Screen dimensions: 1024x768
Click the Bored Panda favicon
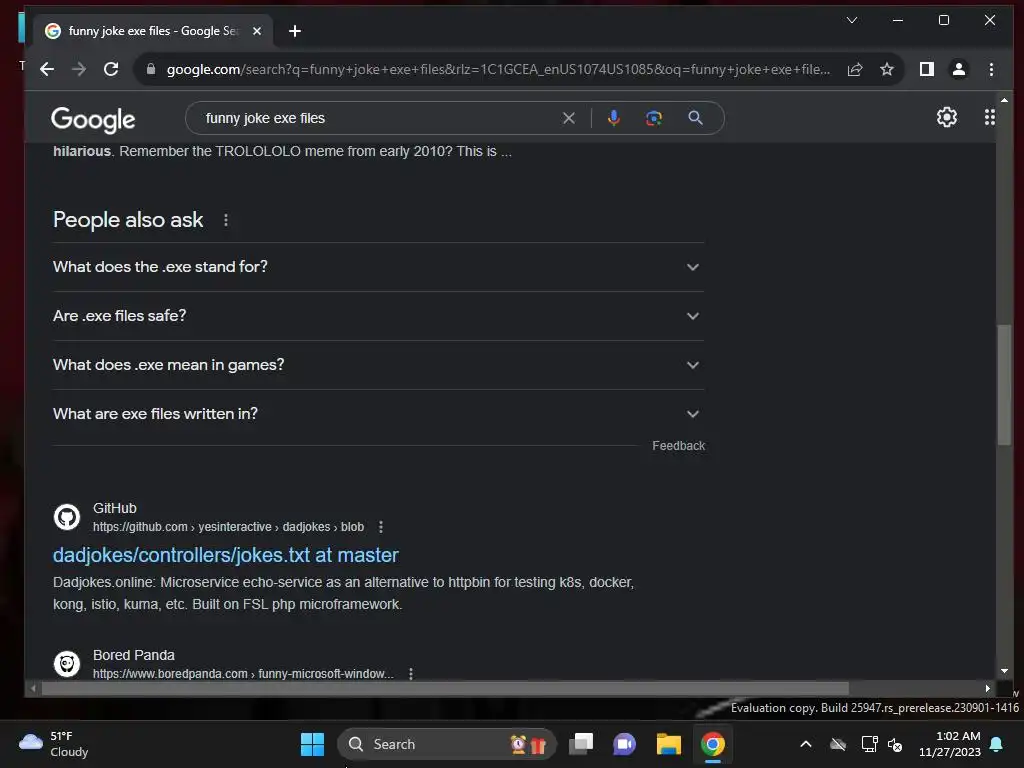click(x=67, y=664)
